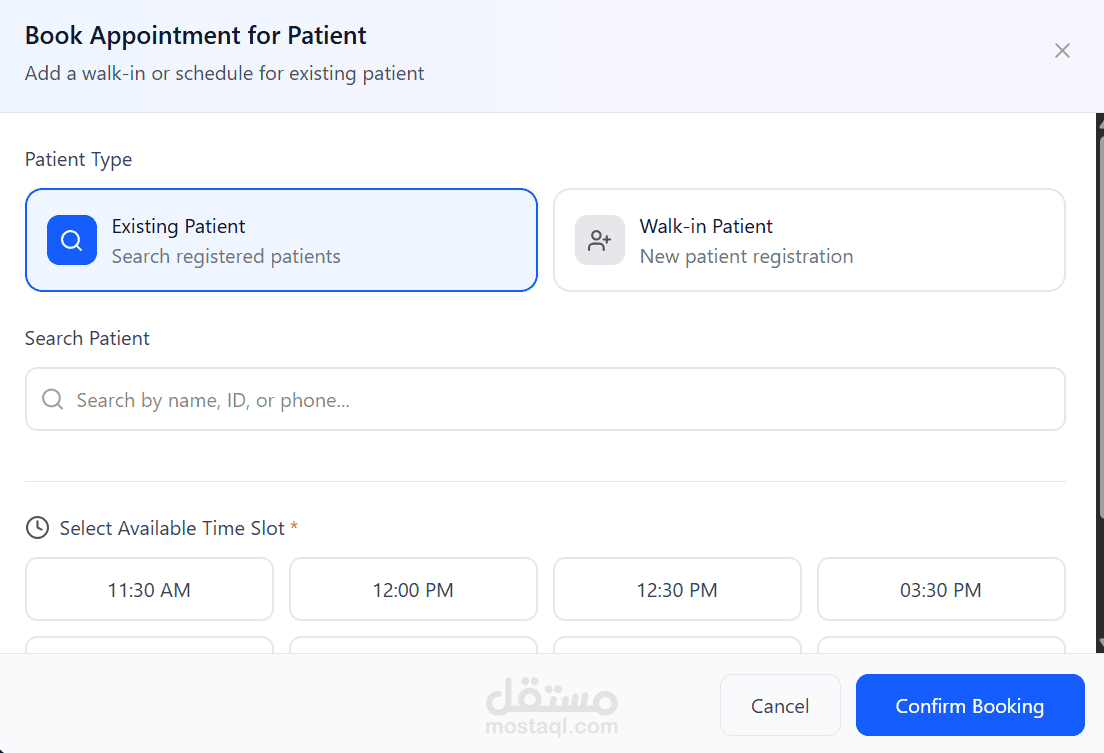Click the blue search icon for Existing Patient
This screenshot has width=1104, height=753.
pos(72,240)
